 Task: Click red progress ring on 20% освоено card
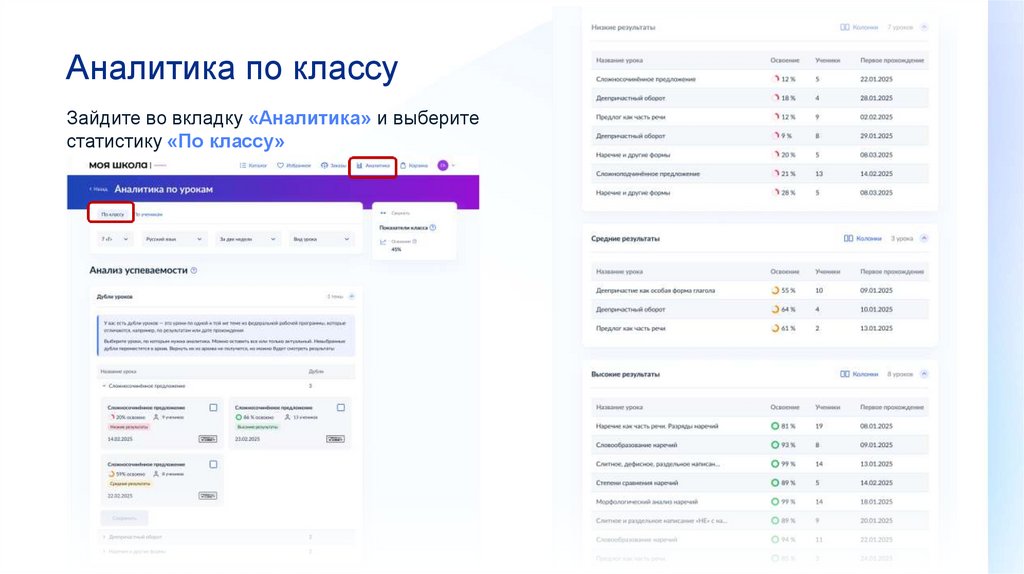coord(111,417)
